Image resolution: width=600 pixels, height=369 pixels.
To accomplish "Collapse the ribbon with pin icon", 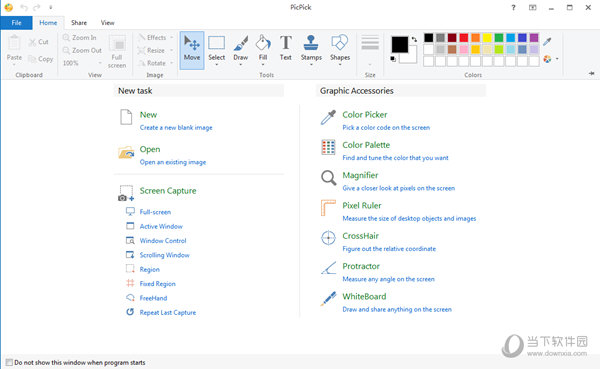I will [592, 73].
